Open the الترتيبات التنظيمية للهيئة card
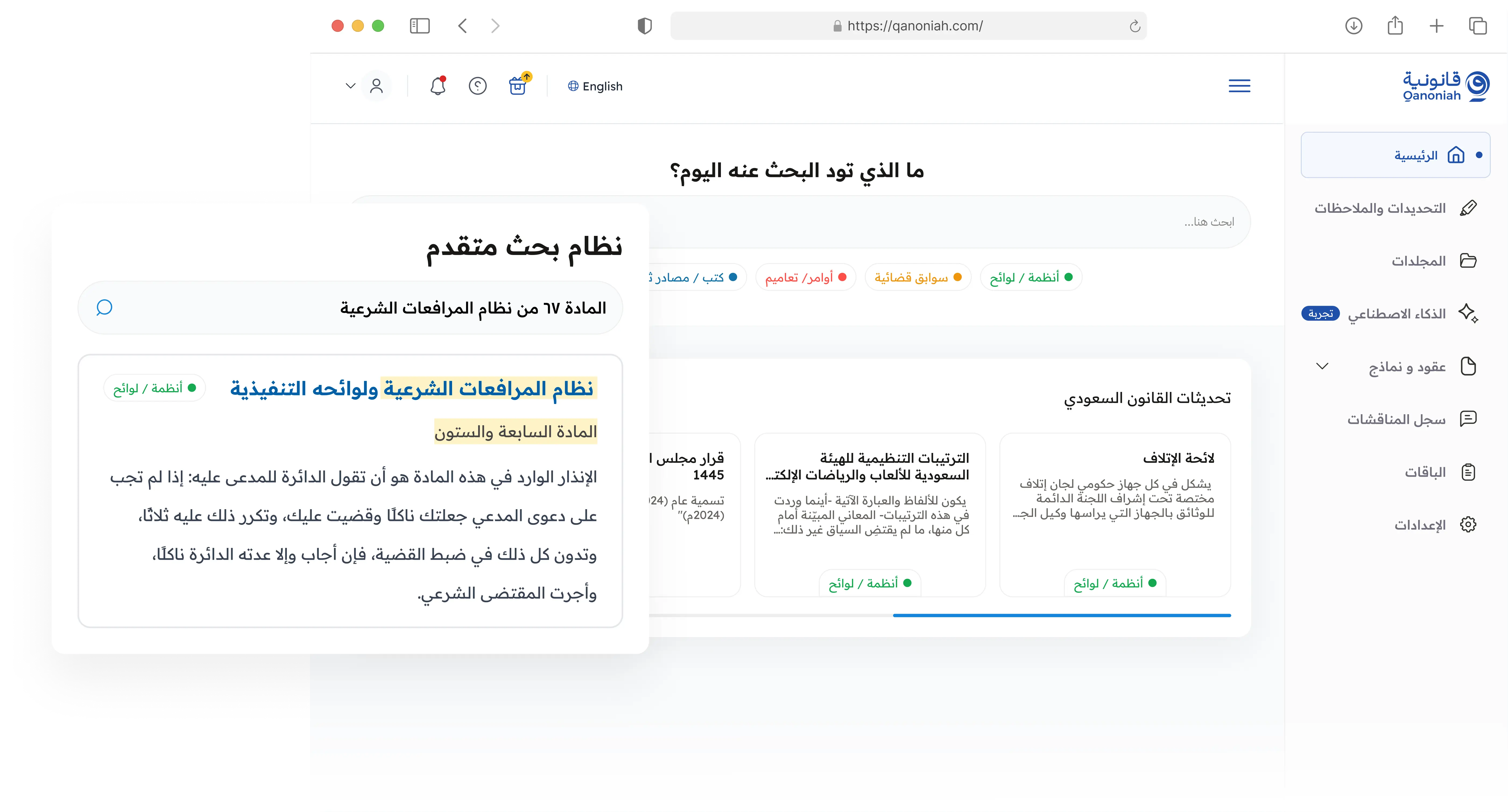Screen dimensions: 1508x812 point(870,515)
